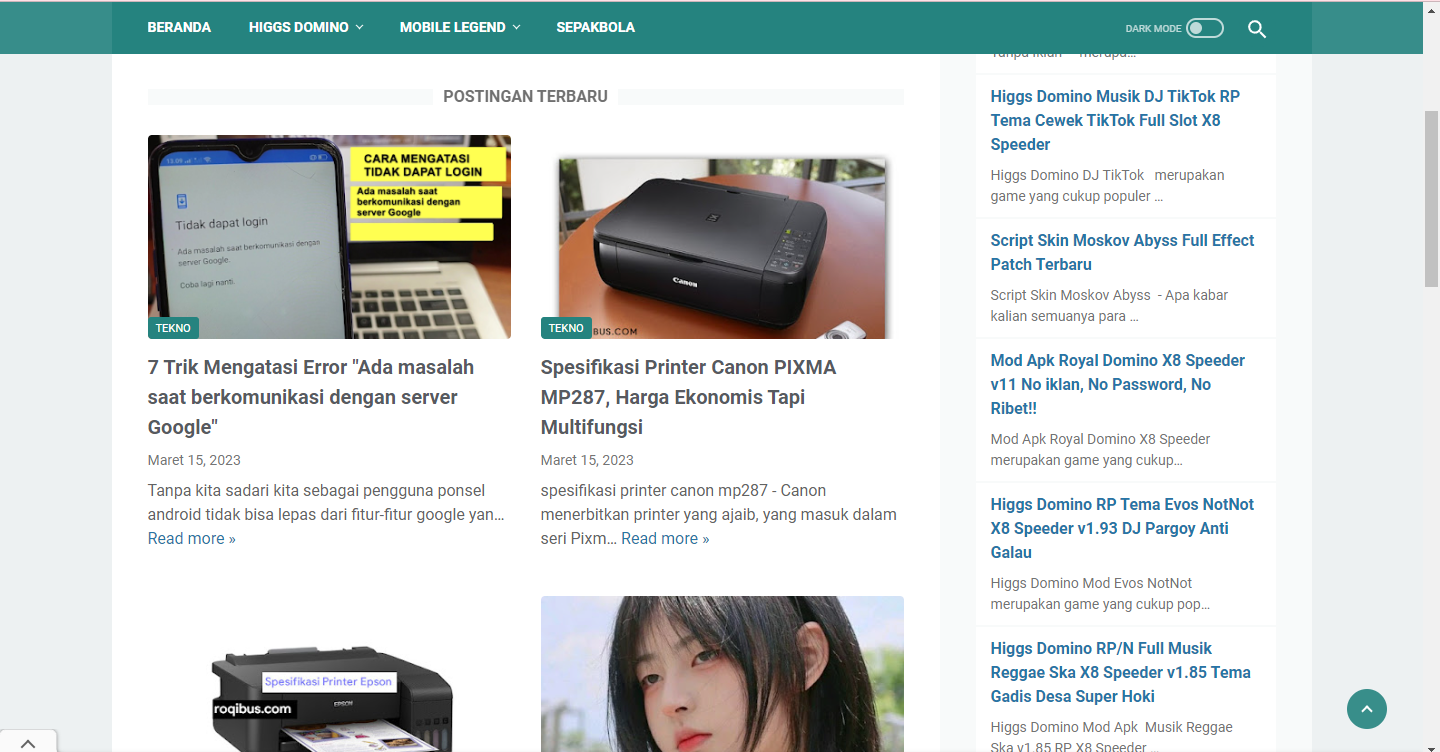1440x752 pixels.
Task: Click the page vertical scrollbar thumb
Action: click(x=1431, y=198)
